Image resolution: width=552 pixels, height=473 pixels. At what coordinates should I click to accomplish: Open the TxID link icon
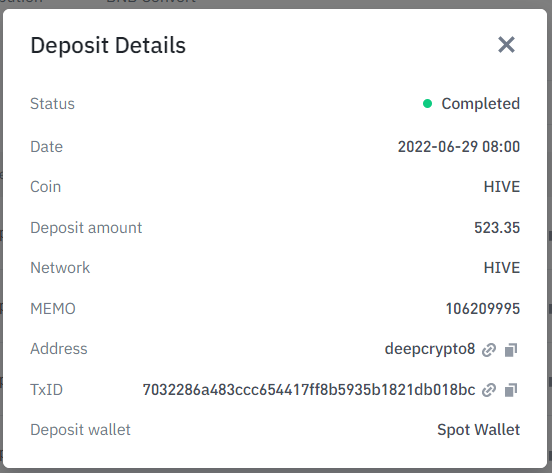pos(489,390)
